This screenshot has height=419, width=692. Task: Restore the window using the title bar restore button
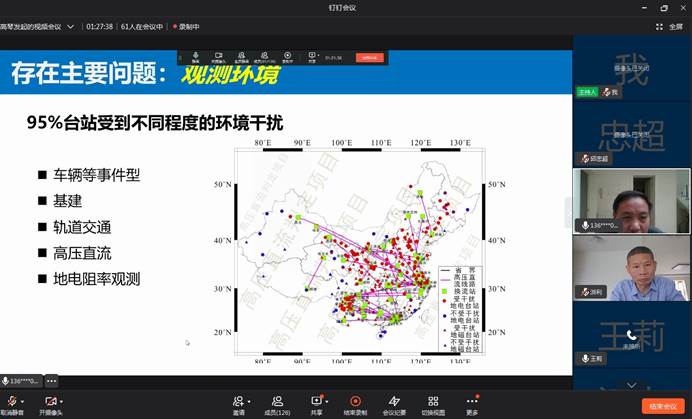point(664,8)
